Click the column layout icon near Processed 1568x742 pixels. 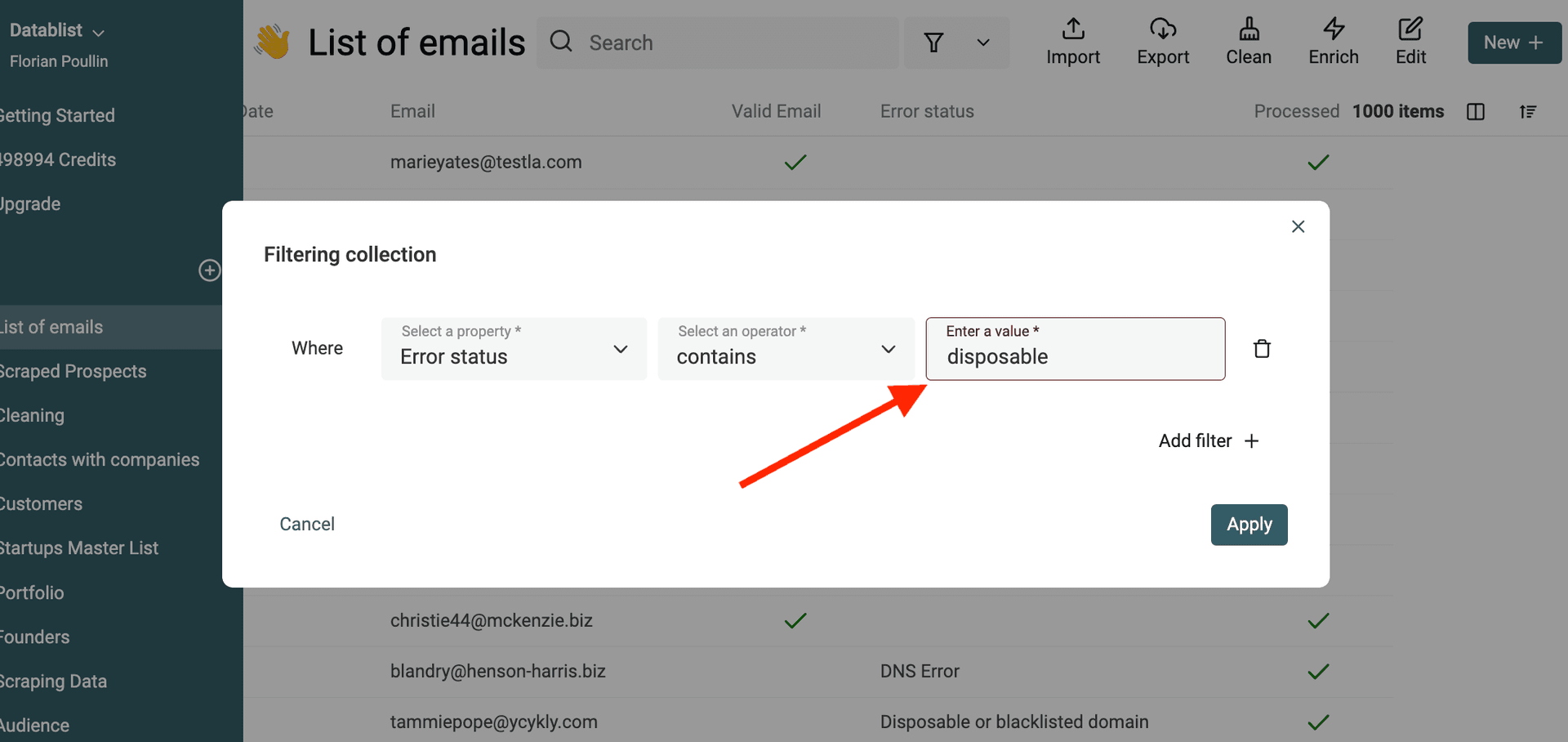pos(1477,112)
